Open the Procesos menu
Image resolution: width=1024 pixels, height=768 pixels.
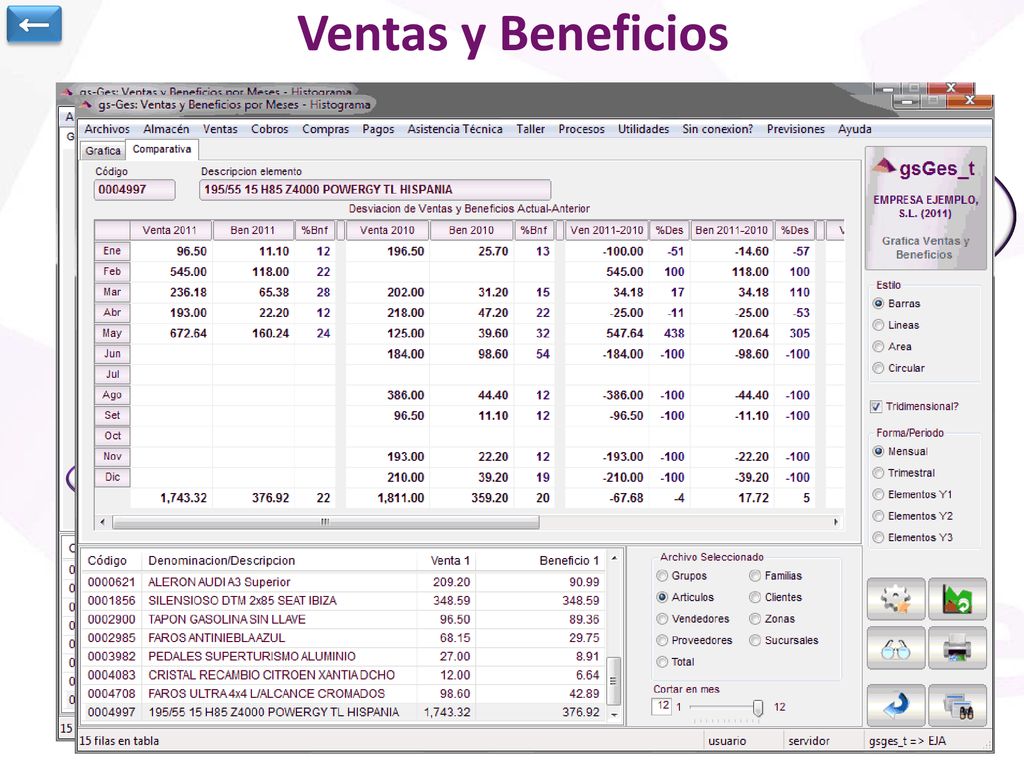coord(581,129)
